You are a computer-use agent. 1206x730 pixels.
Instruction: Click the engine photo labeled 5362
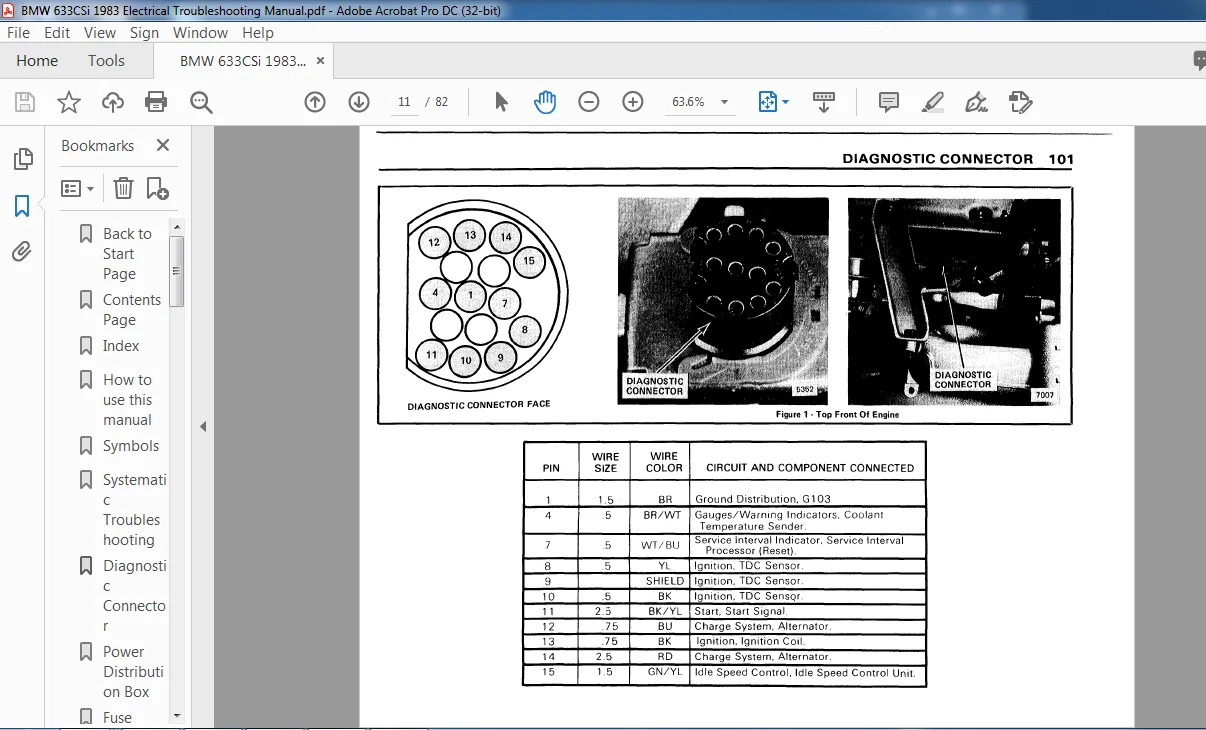723,301
